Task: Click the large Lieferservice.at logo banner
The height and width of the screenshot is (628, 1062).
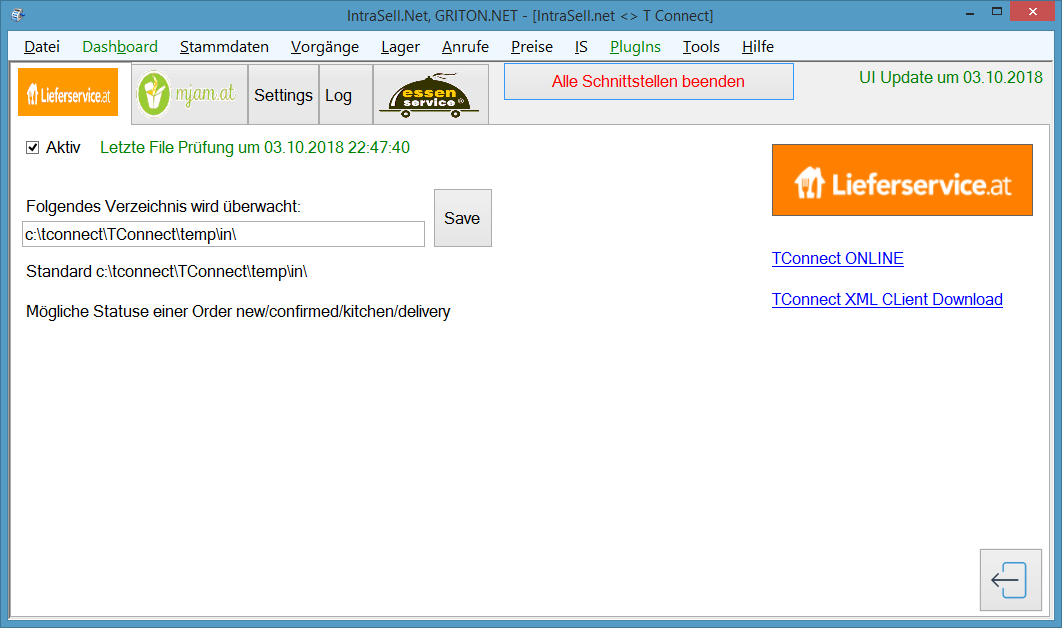Action: pos(902,180)
